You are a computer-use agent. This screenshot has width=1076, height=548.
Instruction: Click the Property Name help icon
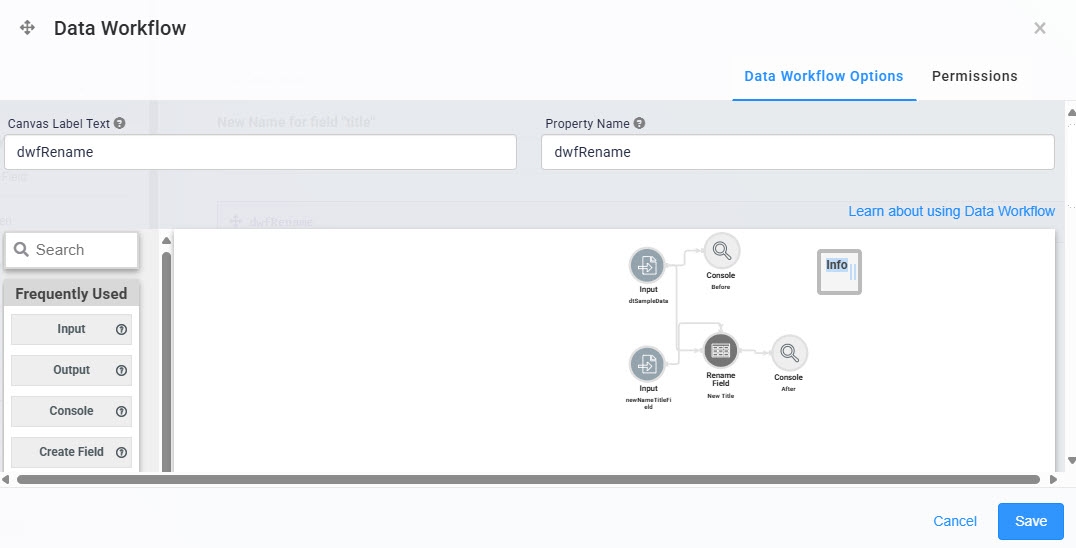pyautogui.click(x=639, y=123)
